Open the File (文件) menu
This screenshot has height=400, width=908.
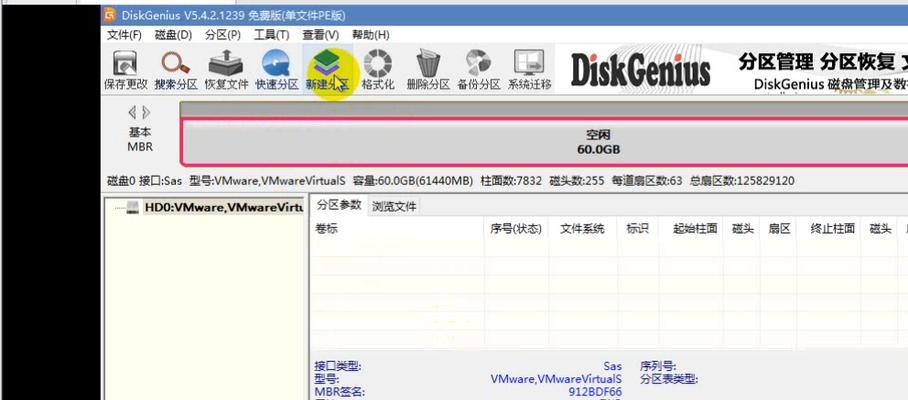124,35
